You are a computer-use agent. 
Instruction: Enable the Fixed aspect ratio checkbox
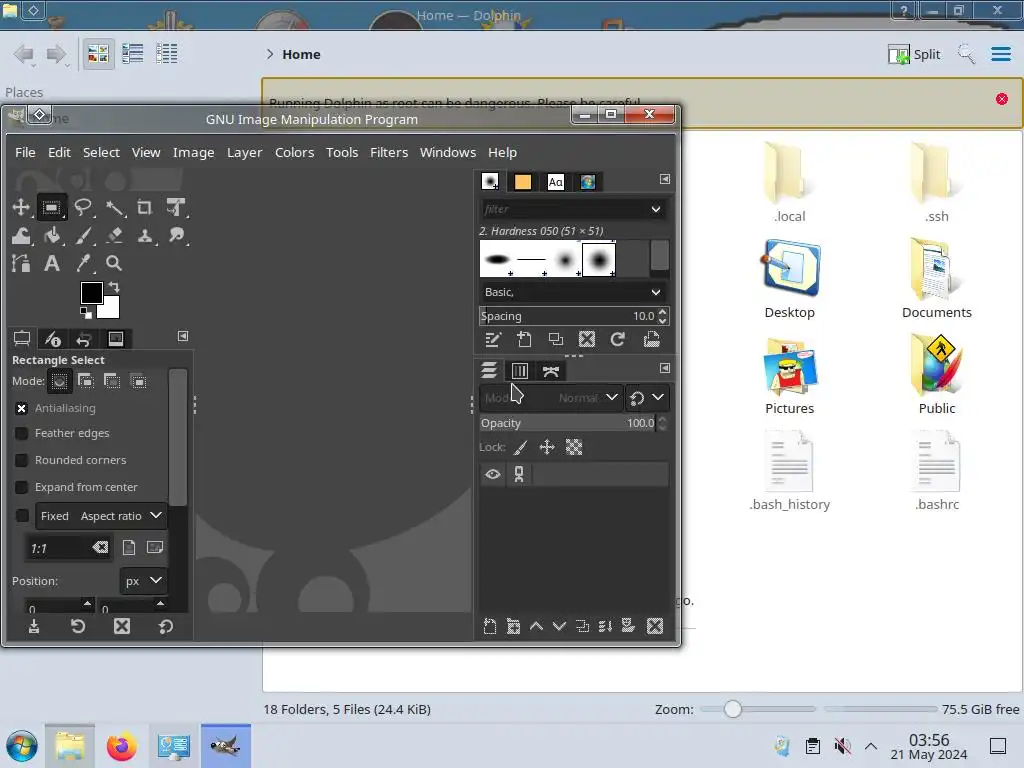coord(22,516)
